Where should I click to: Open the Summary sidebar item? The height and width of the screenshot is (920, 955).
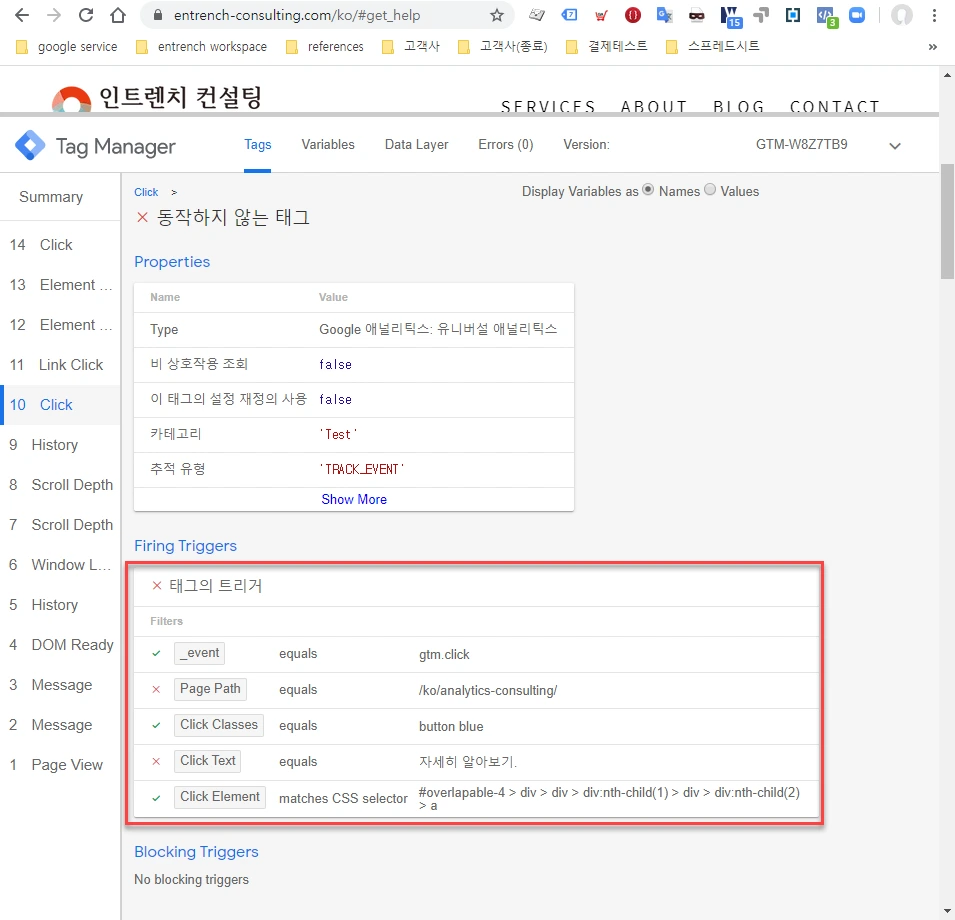coord(51,197)
